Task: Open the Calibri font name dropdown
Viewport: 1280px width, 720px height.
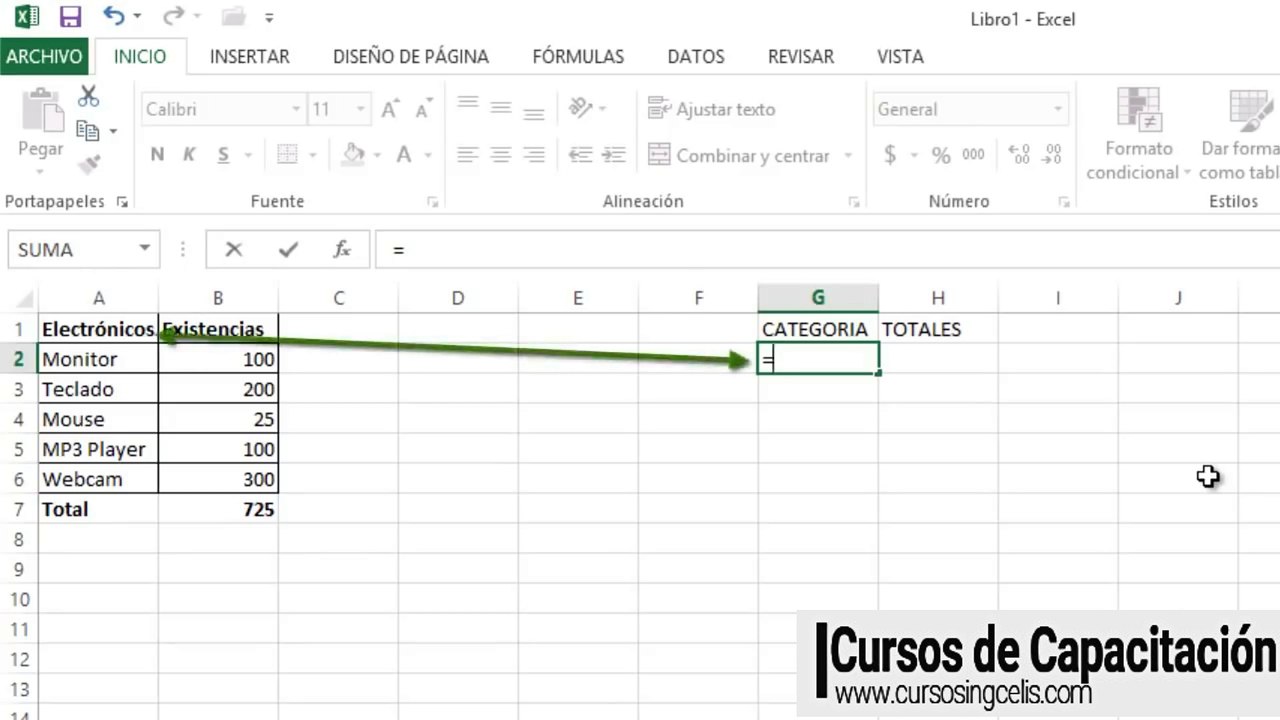Action: 296,109
